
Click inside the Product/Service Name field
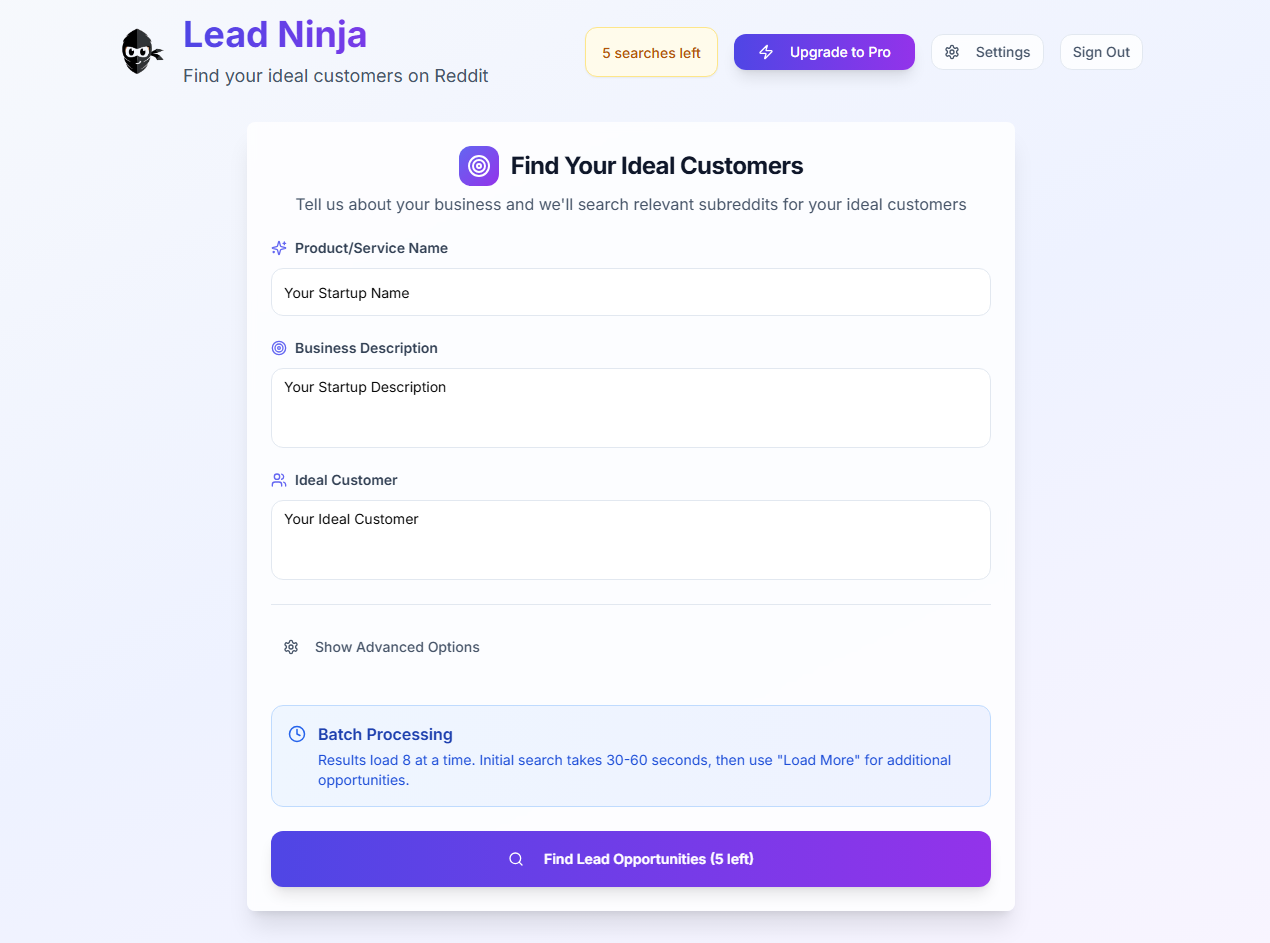630,292
